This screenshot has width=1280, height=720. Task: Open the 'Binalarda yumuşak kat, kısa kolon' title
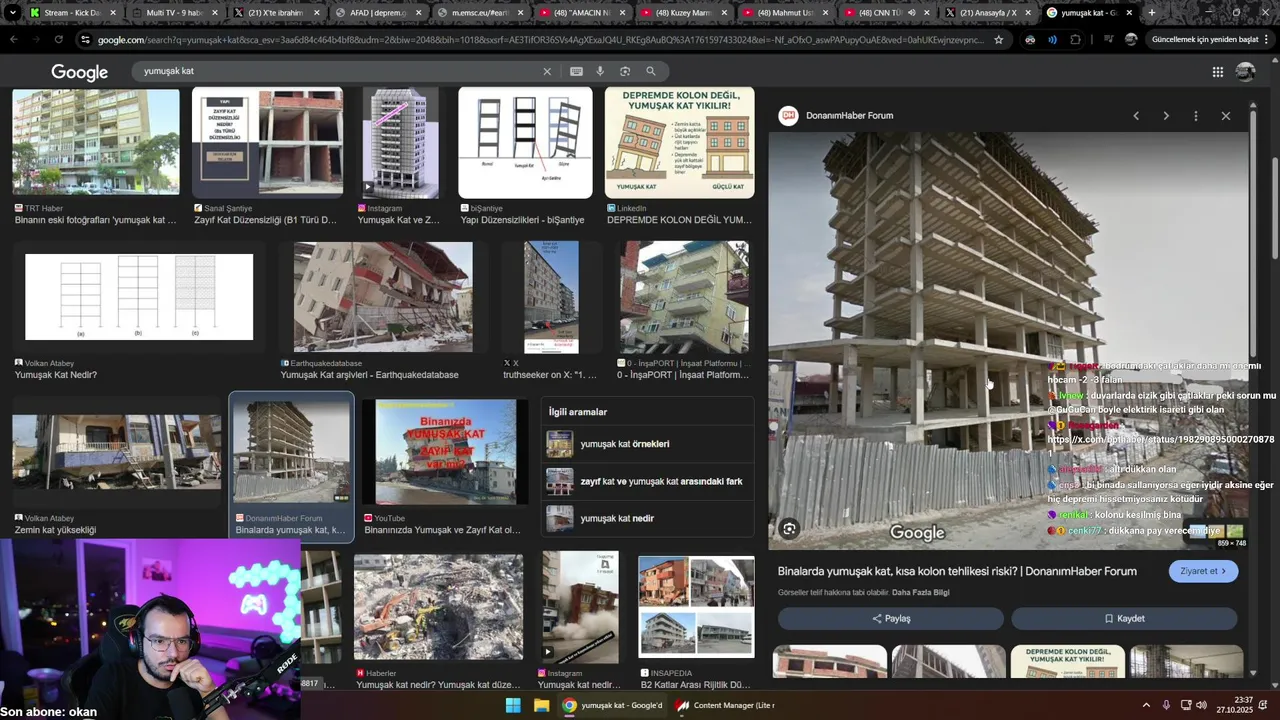coord(957,571)
